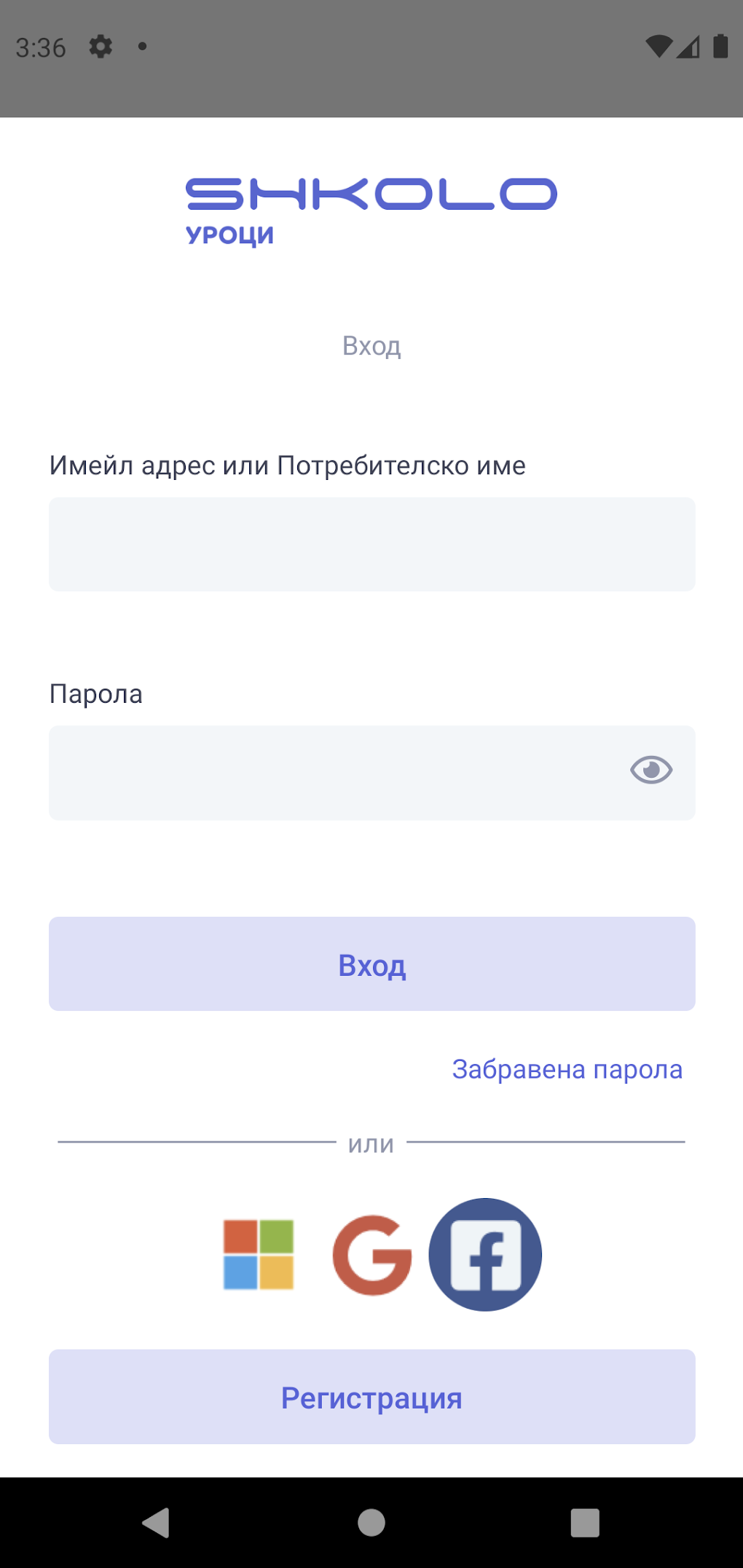Tap the УРОЦИ subtitle under logo
The height and width of the screenshot is (1568, 743).
pos(229,235)
